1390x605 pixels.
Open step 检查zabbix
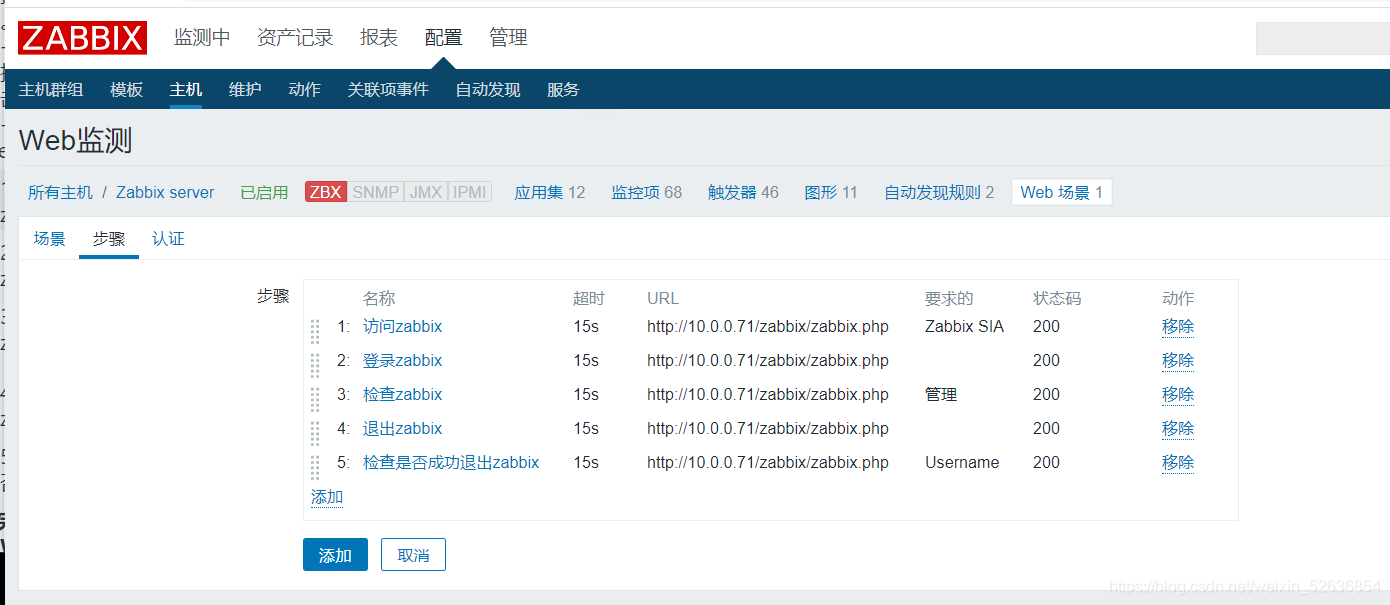pos(402,394)
